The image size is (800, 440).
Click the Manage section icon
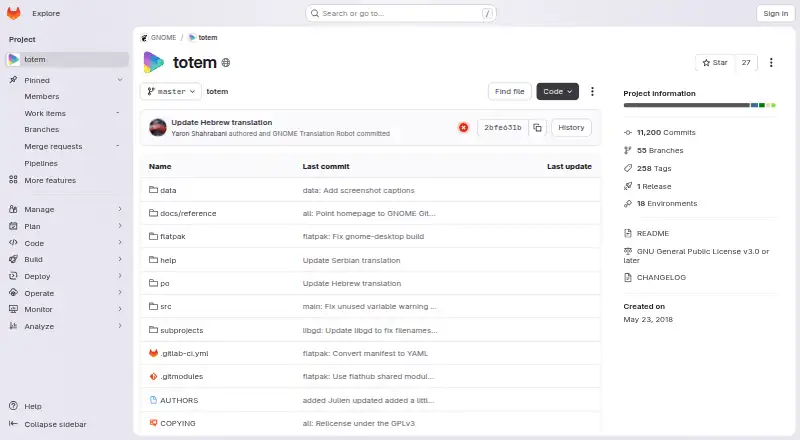point(13,209)
